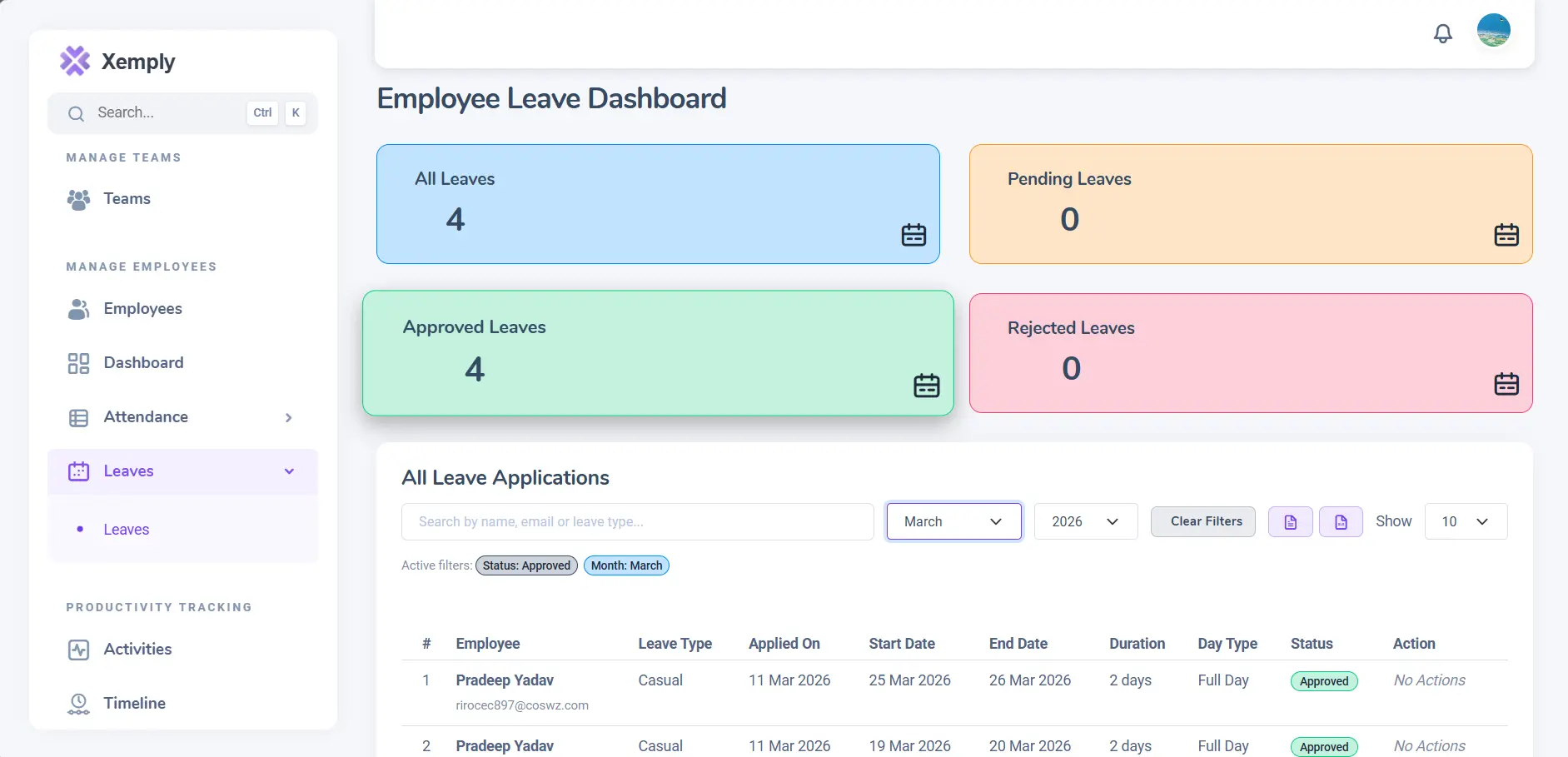Screen dimensions: 1568x757
Task: Expand the Attendance submenu chevron
Action: click(289, 417)
